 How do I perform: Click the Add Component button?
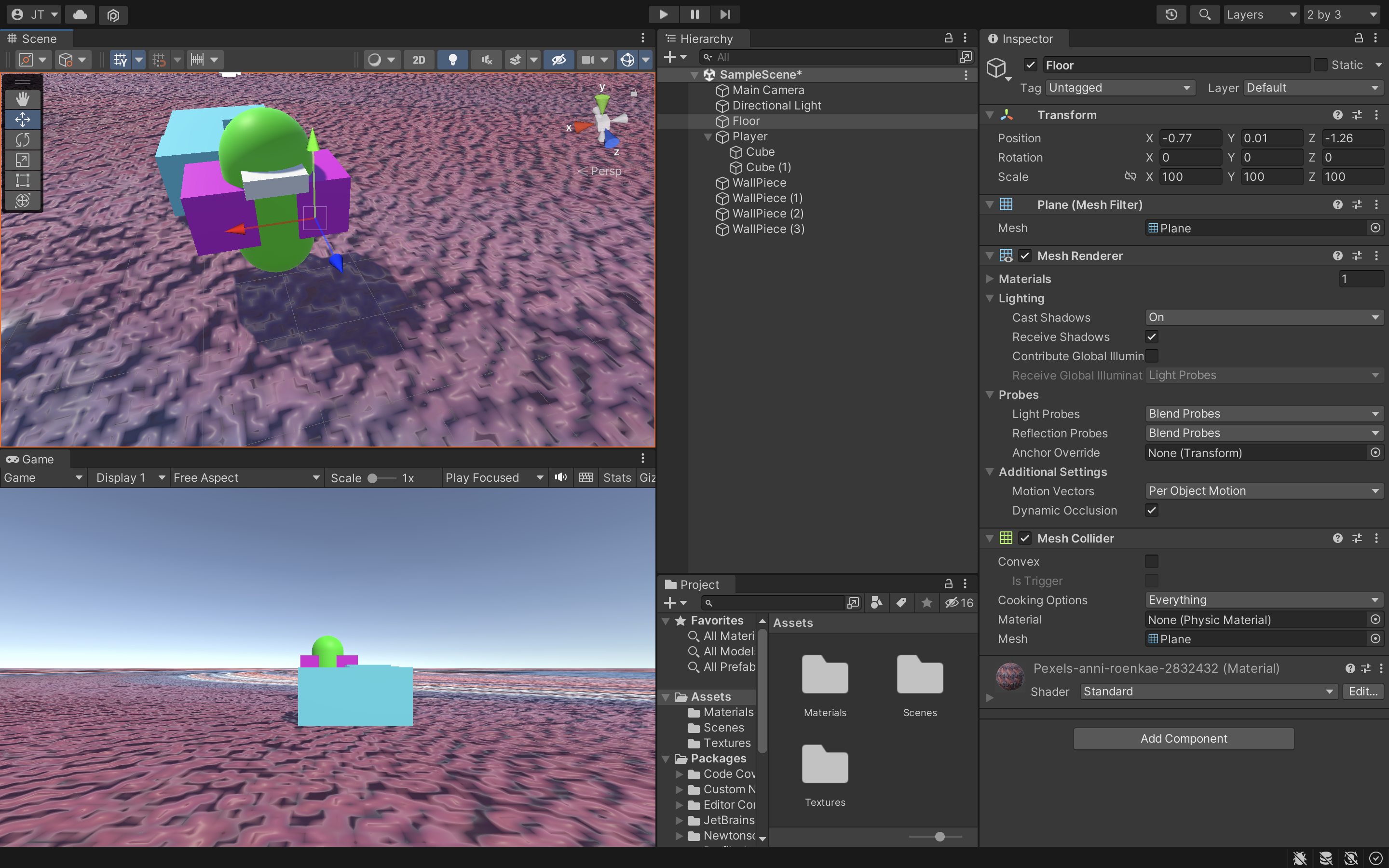1184,739
